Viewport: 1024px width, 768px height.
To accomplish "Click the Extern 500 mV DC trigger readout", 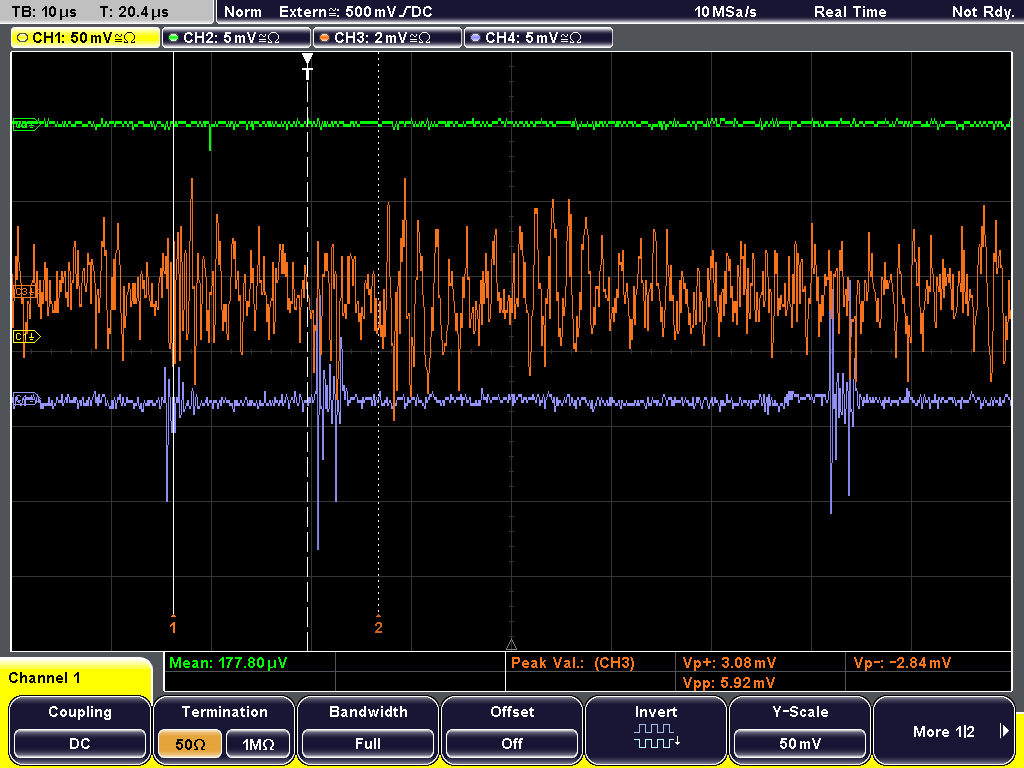I will (356, 12).
